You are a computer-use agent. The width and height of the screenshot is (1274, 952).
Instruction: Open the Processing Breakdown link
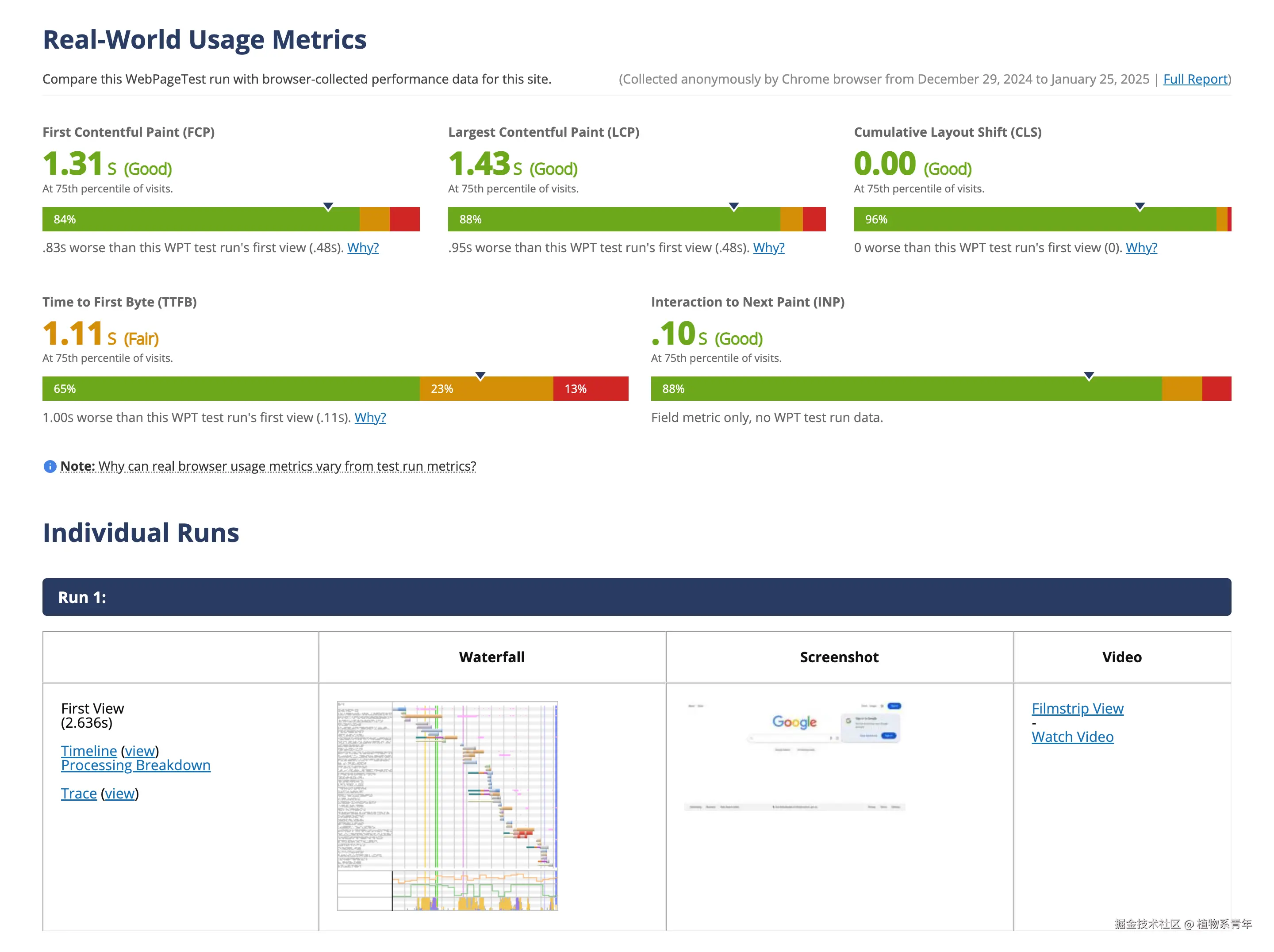tap(135, 765)
